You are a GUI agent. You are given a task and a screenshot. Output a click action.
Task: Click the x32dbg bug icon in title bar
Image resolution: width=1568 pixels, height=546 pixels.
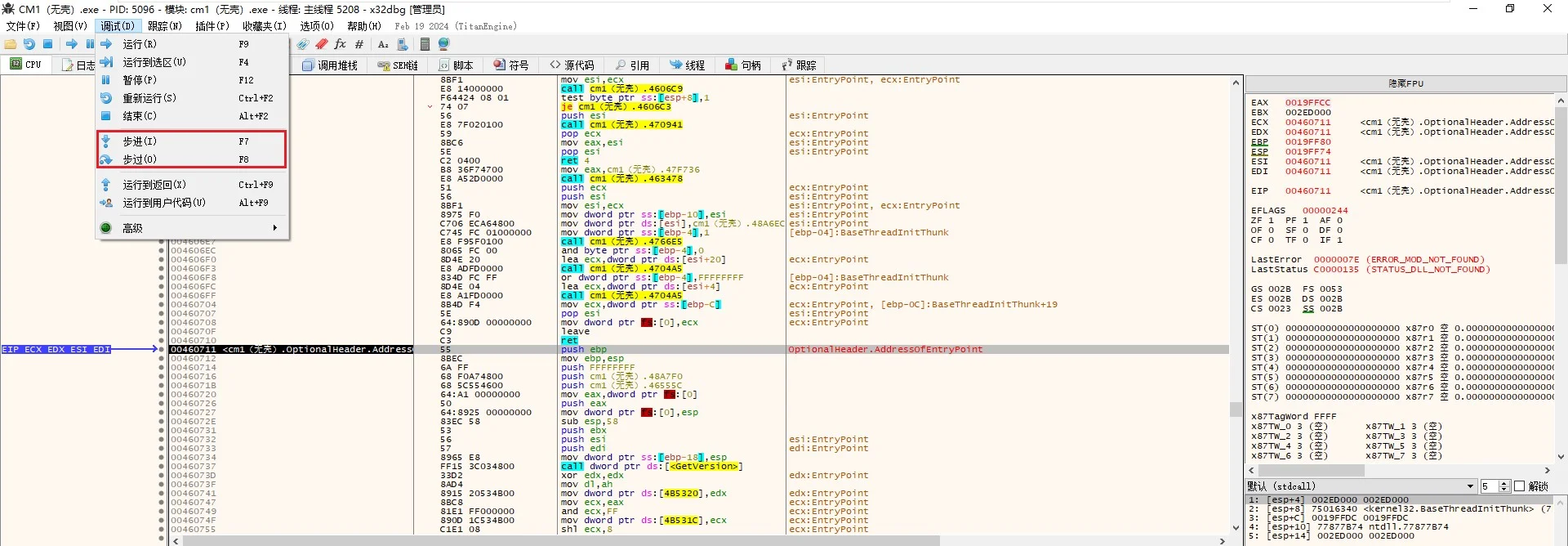point(8,8)
